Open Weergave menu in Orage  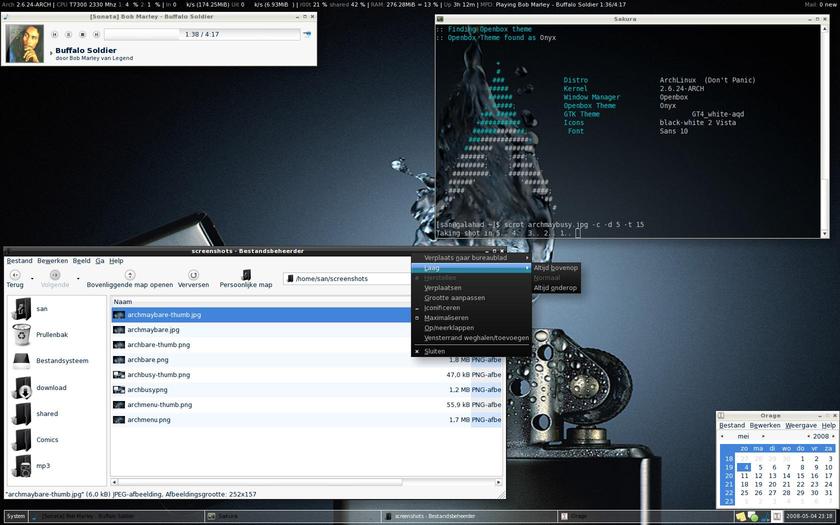point(801,425)
